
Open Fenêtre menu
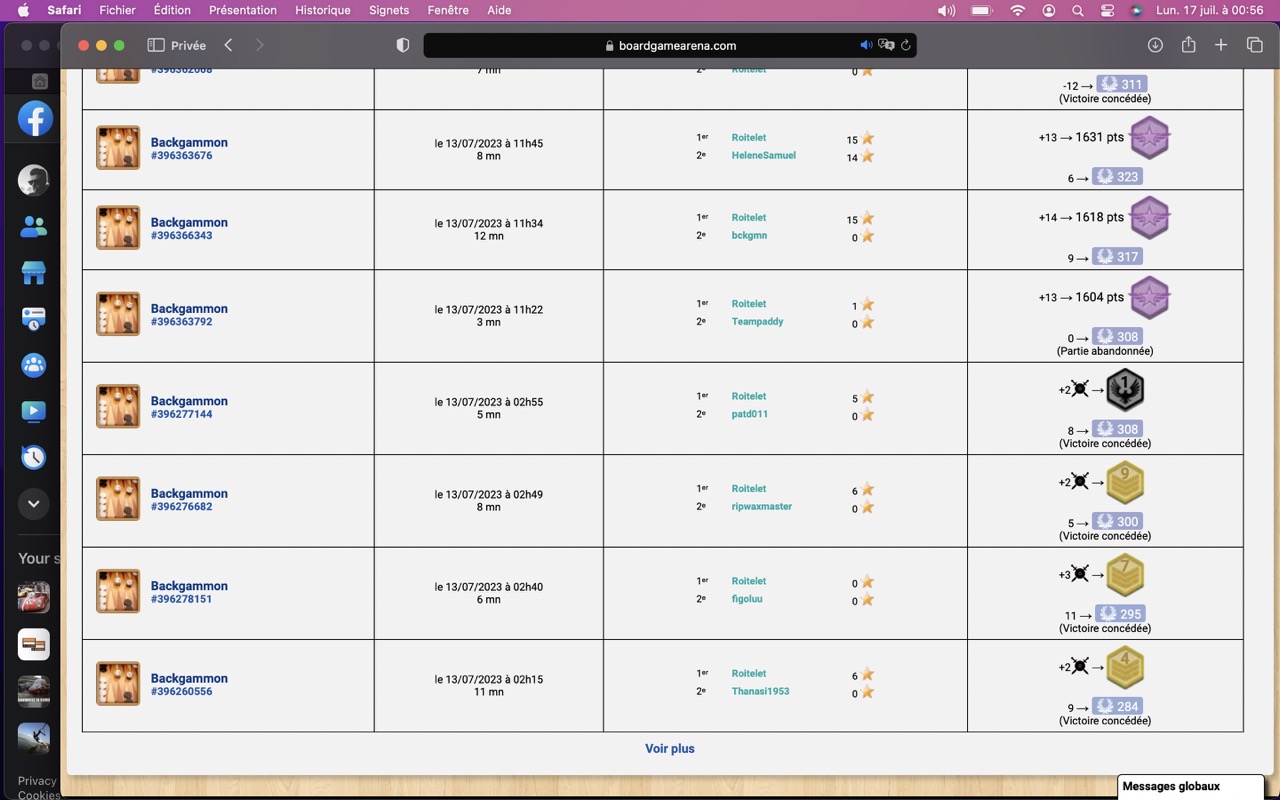tap(448, 10)
